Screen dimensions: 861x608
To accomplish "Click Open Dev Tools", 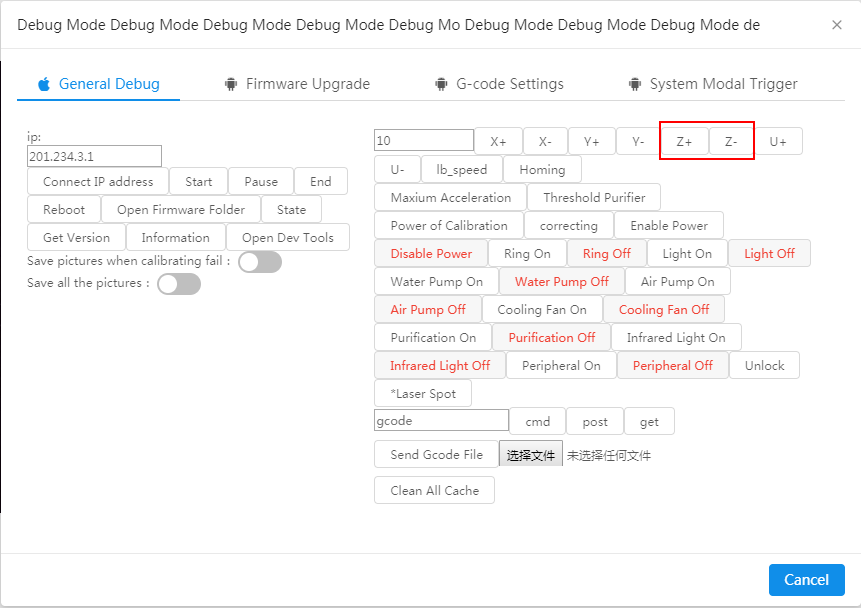I will pyautogui.click(x=288, y=237).
